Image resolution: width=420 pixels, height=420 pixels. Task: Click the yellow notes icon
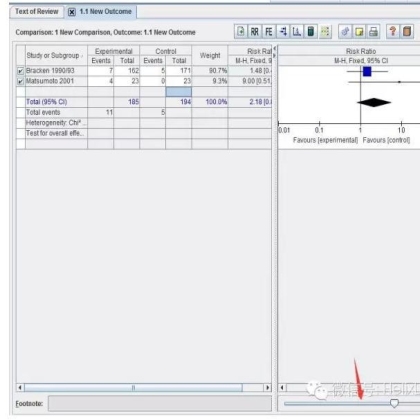(359, 32)
